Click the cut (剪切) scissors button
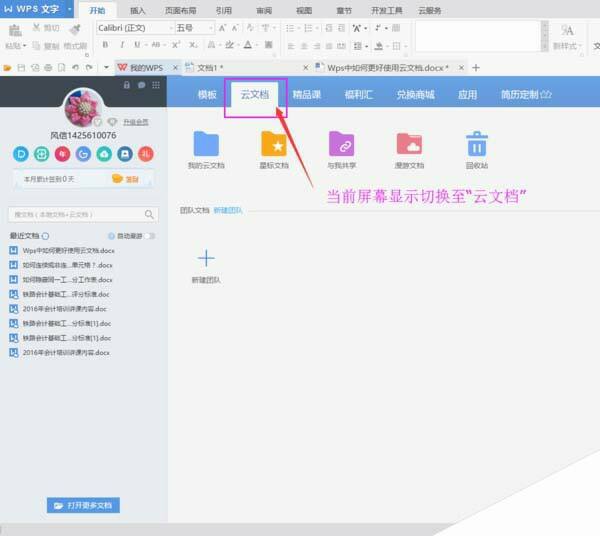The height and width of the screenshot is (536, 600). click(x=46, y=28)
